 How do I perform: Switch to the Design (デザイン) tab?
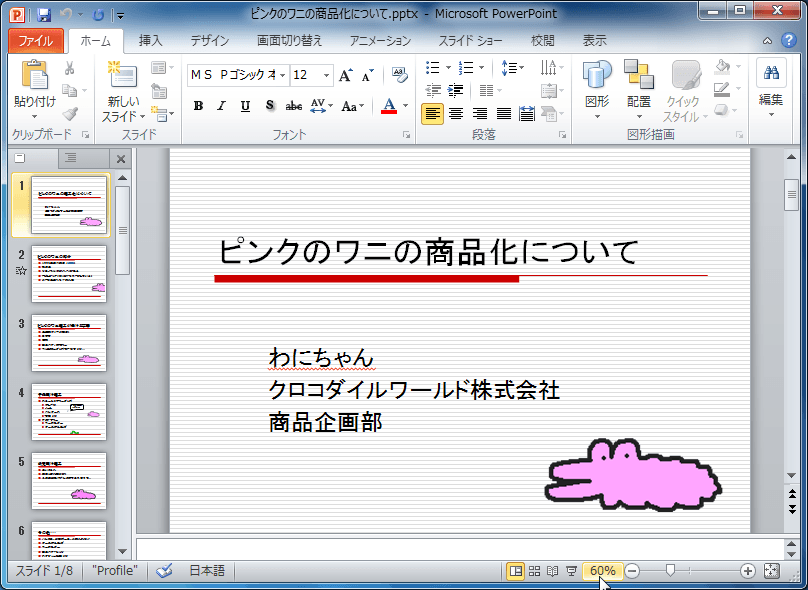point(209,41)
